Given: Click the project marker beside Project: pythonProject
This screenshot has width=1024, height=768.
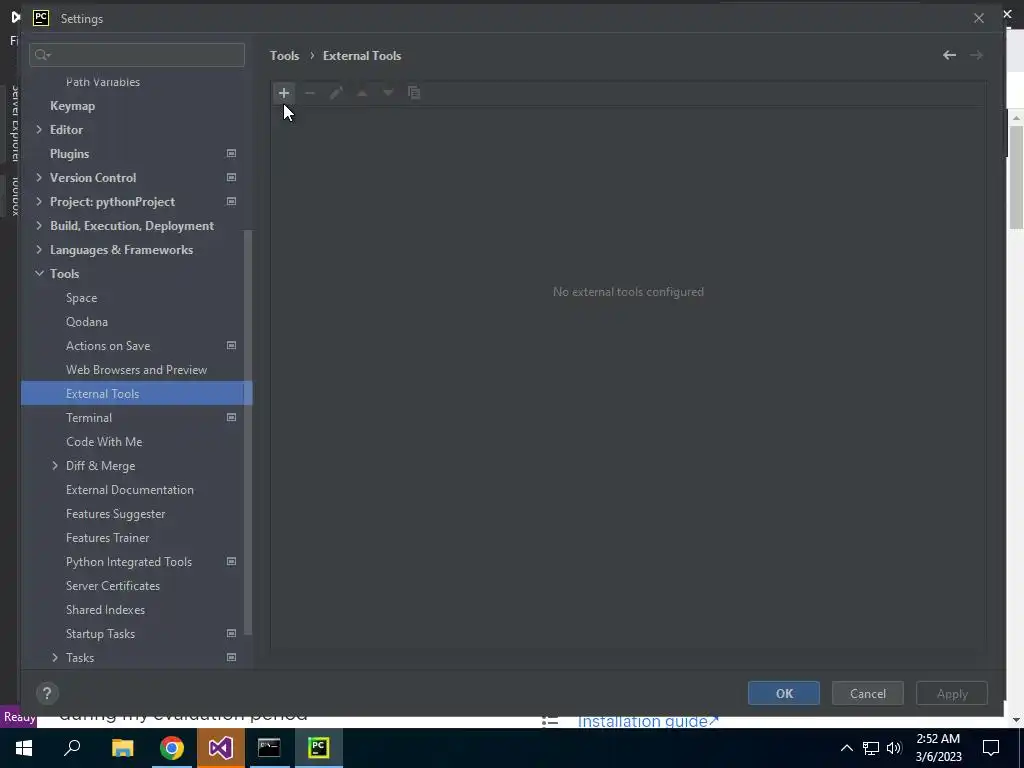Looking at the screenshot, I should click(x=231, y=202).
